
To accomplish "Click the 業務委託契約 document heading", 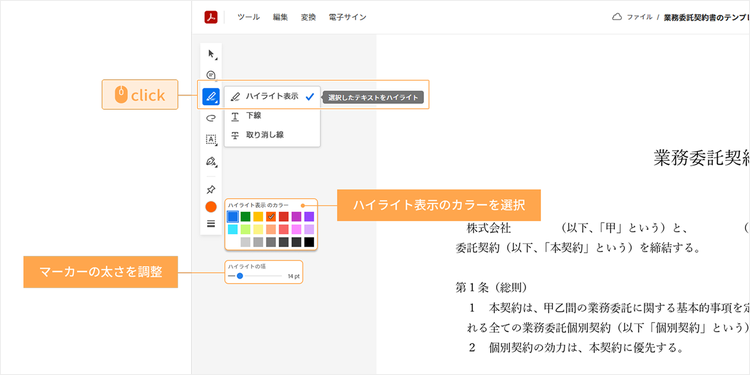I will coord(701,158).
